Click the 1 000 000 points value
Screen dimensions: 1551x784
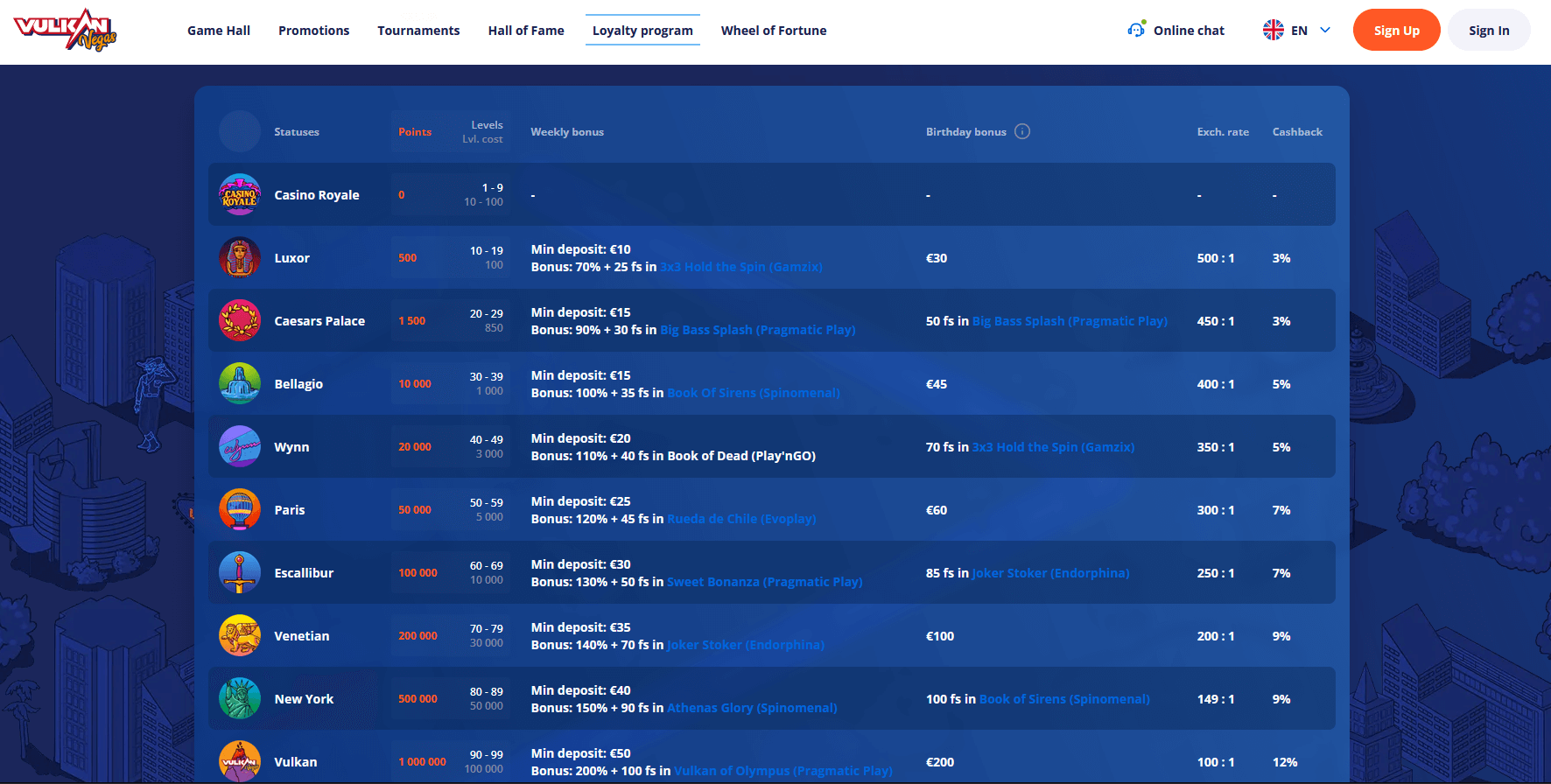pyautogui.click(x=422, y=762)
